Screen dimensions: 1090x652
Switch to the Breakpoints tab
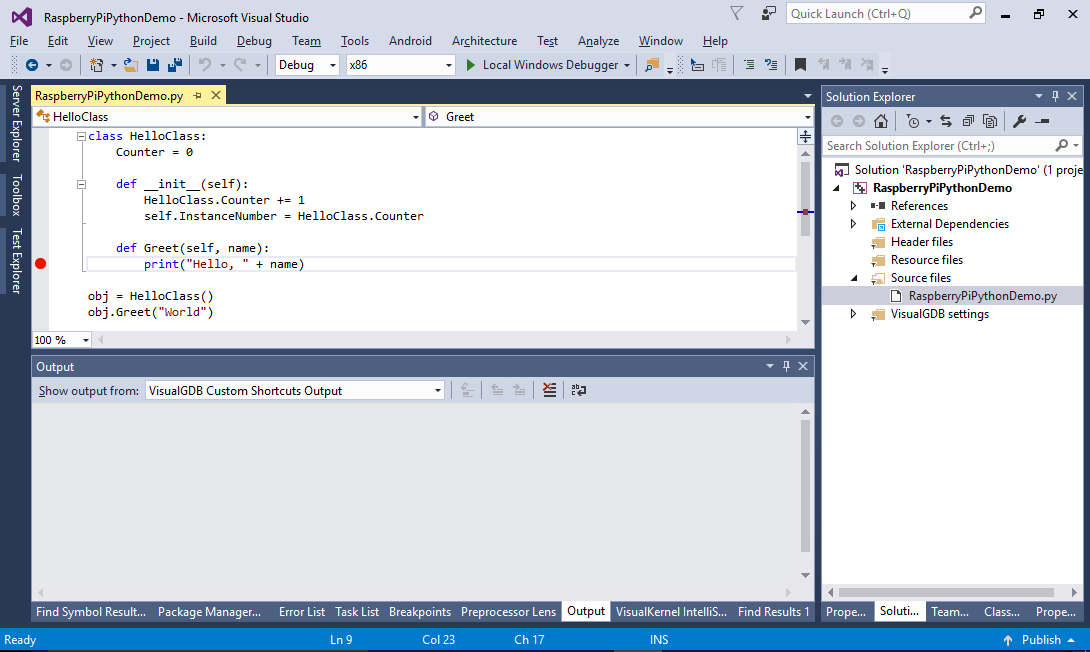click(x=420, y=612)
